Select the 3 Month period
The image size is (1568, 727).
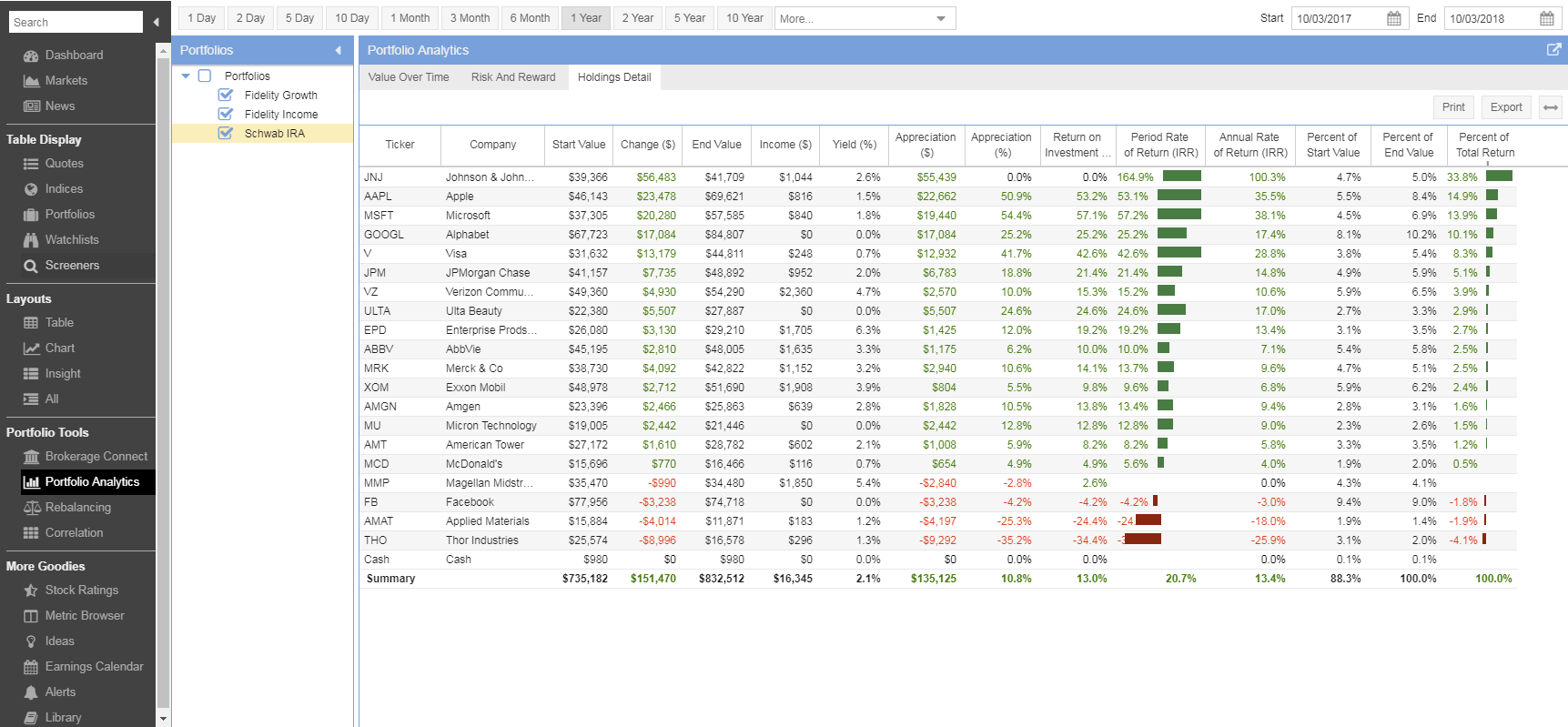tap(470, 18)
